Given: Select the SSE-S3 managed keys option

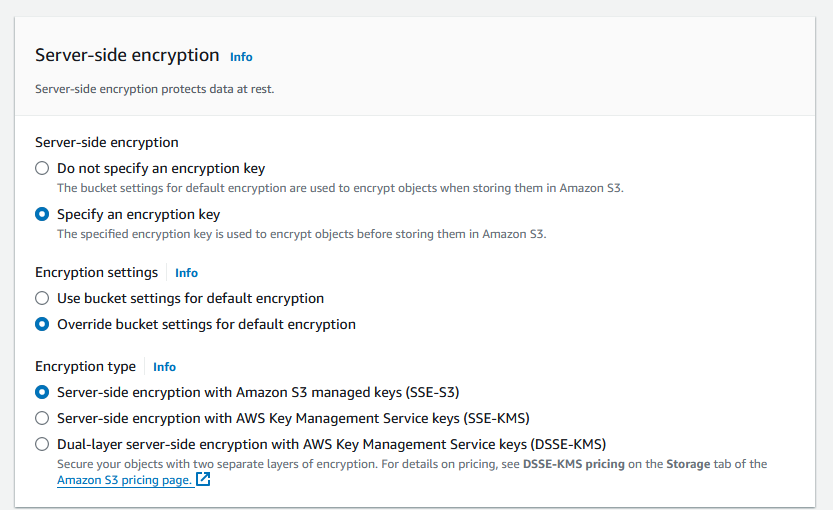Looking at the screenshot, I should (42, 392).
